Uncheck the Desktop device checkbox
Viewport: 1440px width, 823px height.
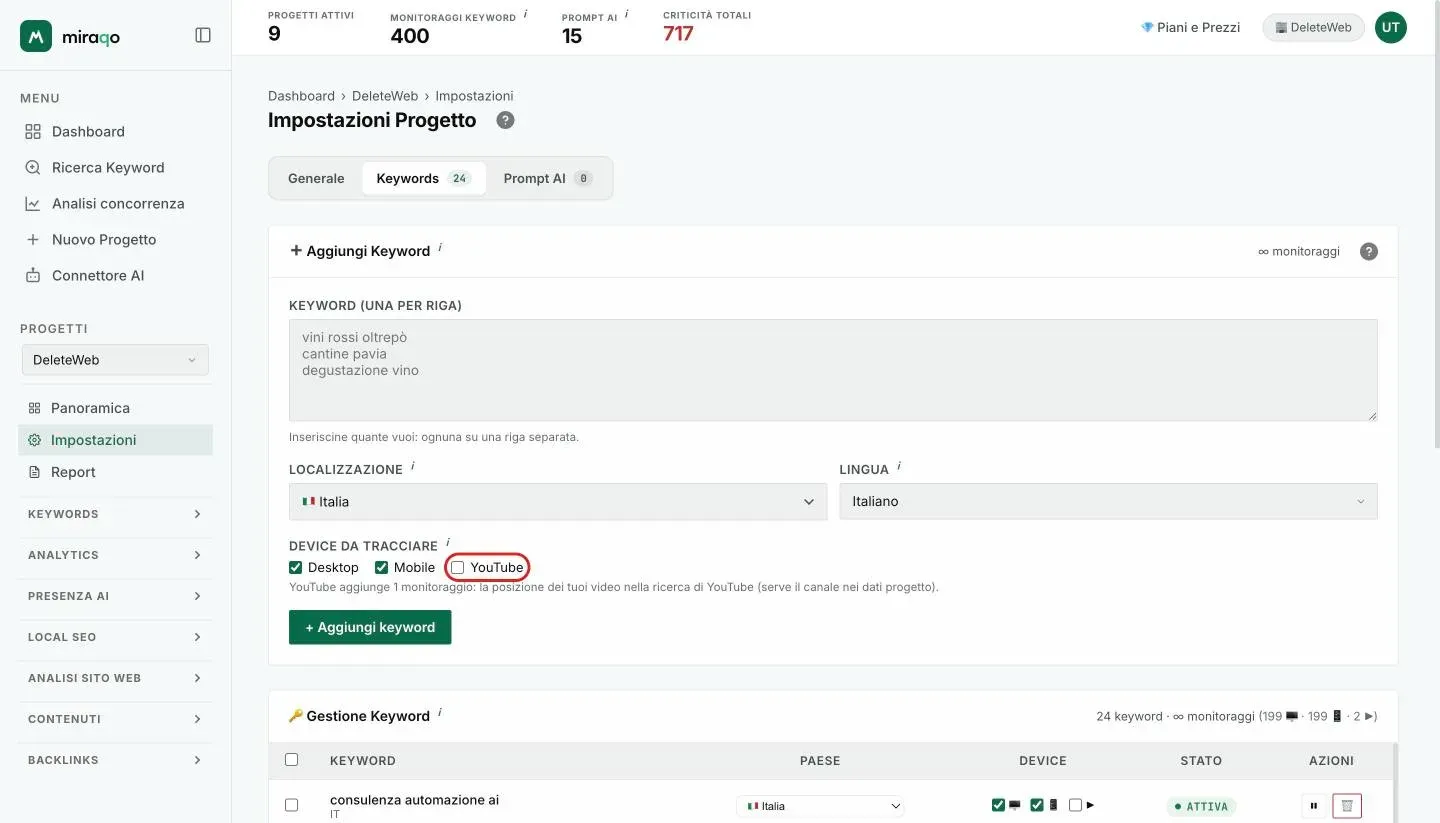[x=295, y=567]
